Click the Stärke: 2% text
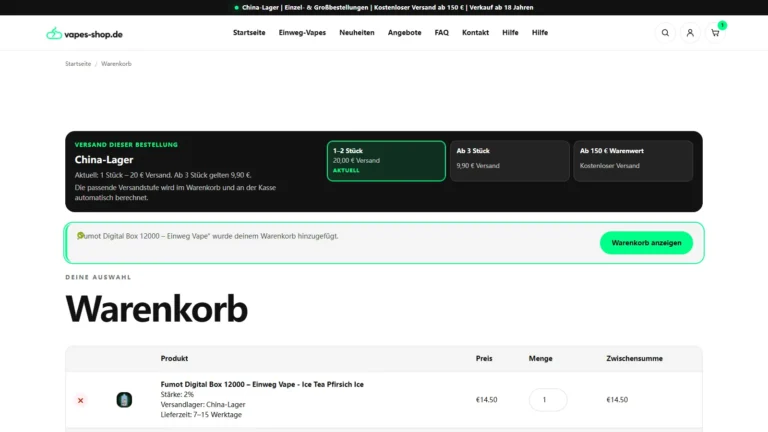The width and height of the screenshot is (768, 432). click(x=177, y=394)
